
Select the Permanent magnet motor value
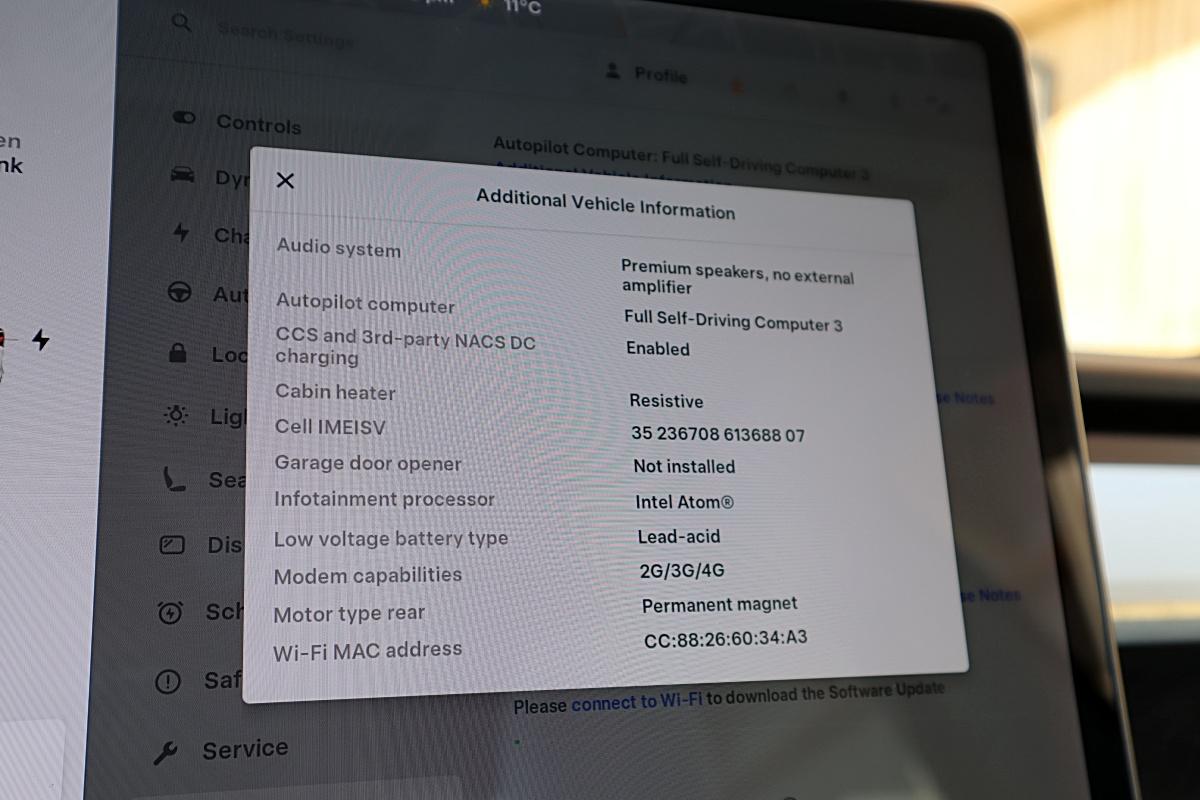(720, 605)
